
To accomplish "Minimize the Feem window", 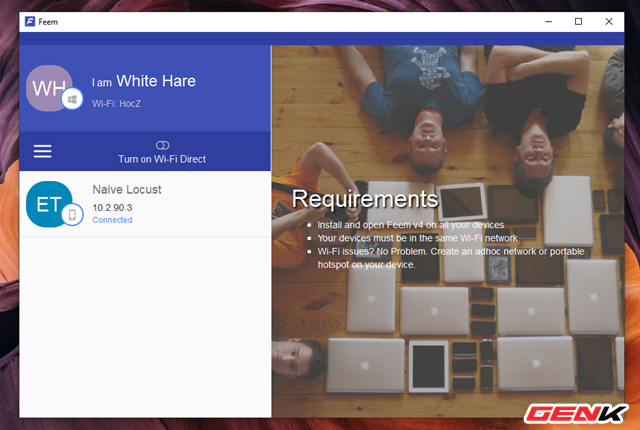I will [x=548, y=21].
